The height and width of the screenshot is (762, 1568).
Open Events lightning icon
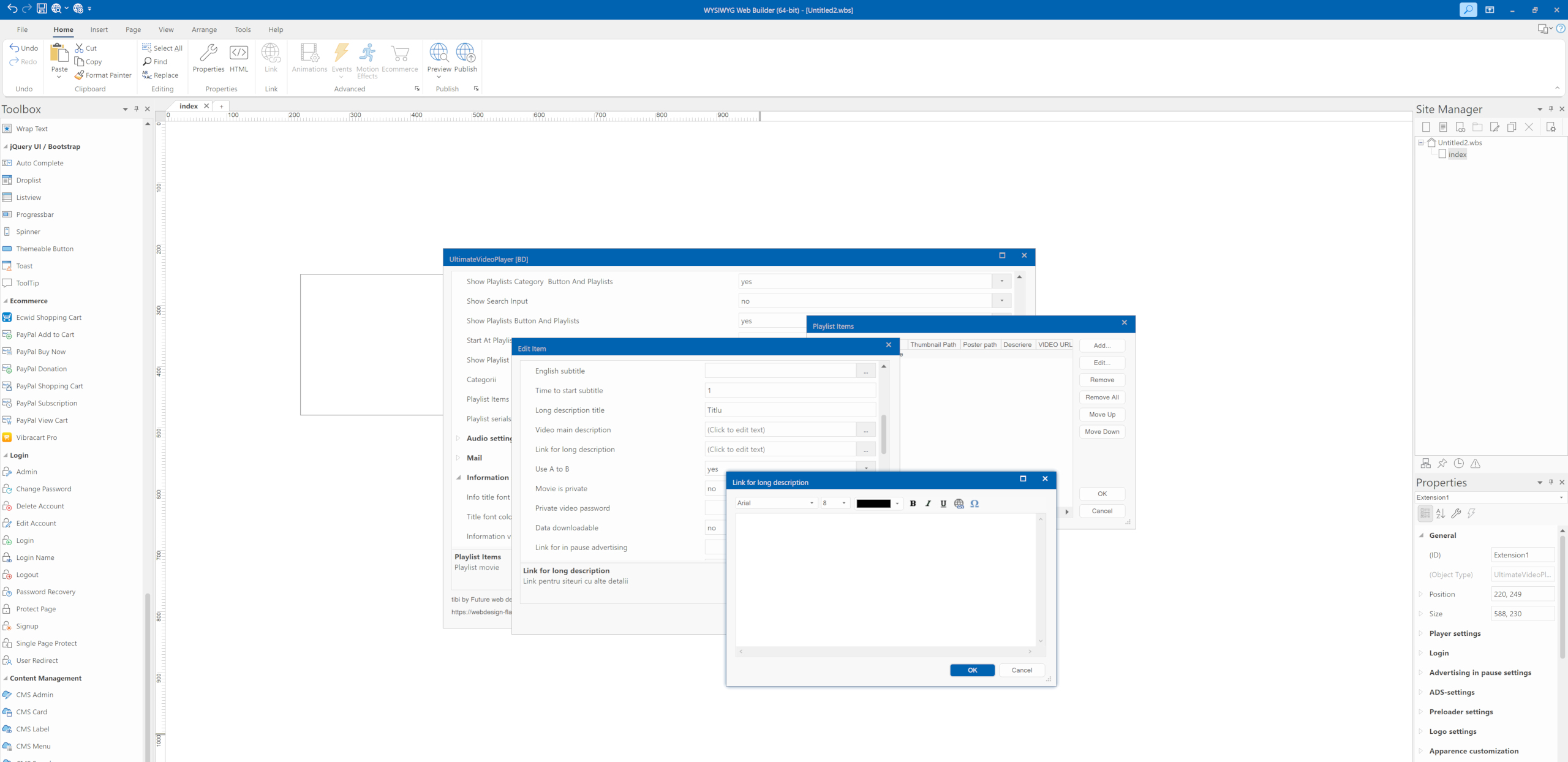(x=342, y=59)
